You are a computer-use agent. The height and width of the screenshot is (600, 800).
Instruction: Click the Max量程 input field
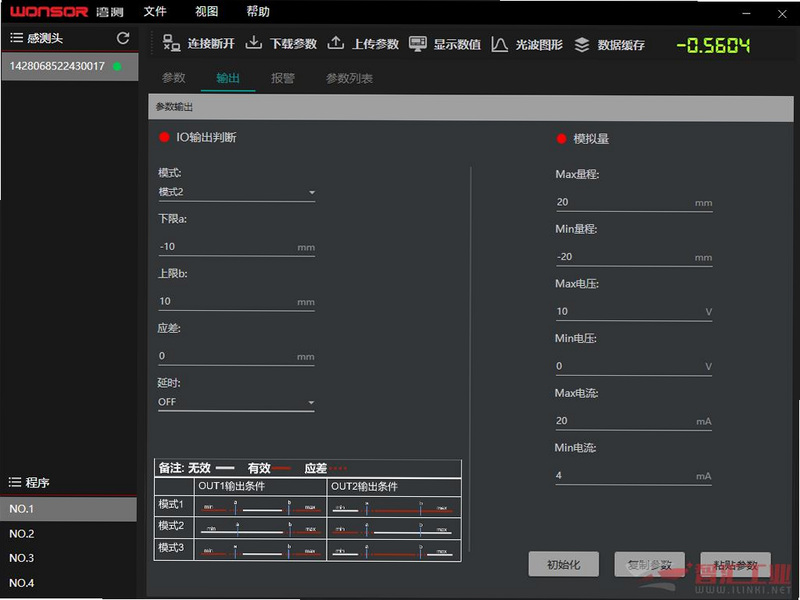pos(634,202)
